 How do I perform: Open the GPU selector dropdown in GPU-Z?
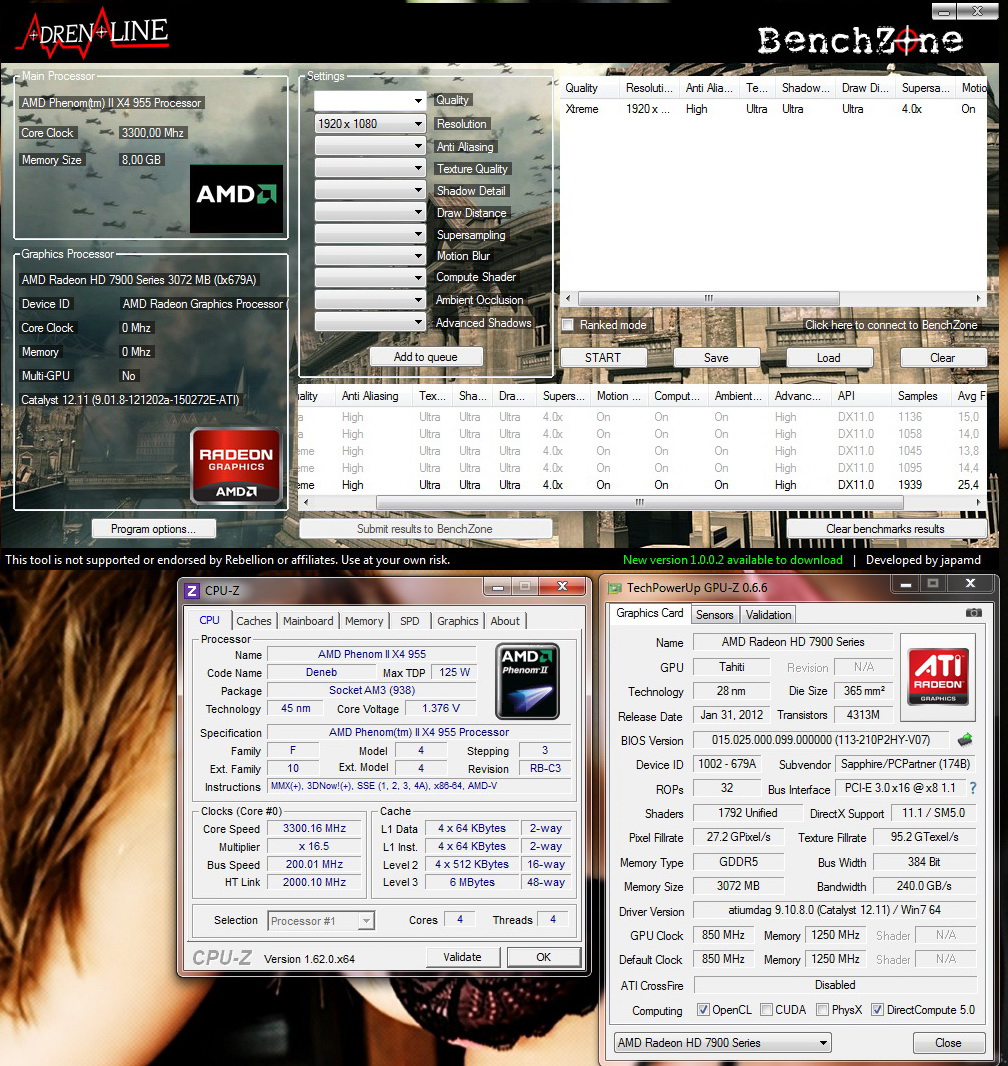coord(723,1042)
